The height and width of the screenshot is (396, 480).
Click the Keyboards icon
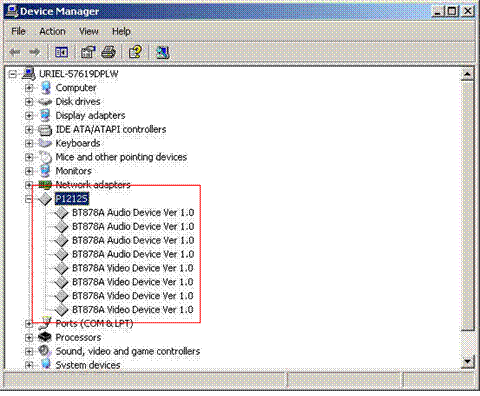[45, 143]
